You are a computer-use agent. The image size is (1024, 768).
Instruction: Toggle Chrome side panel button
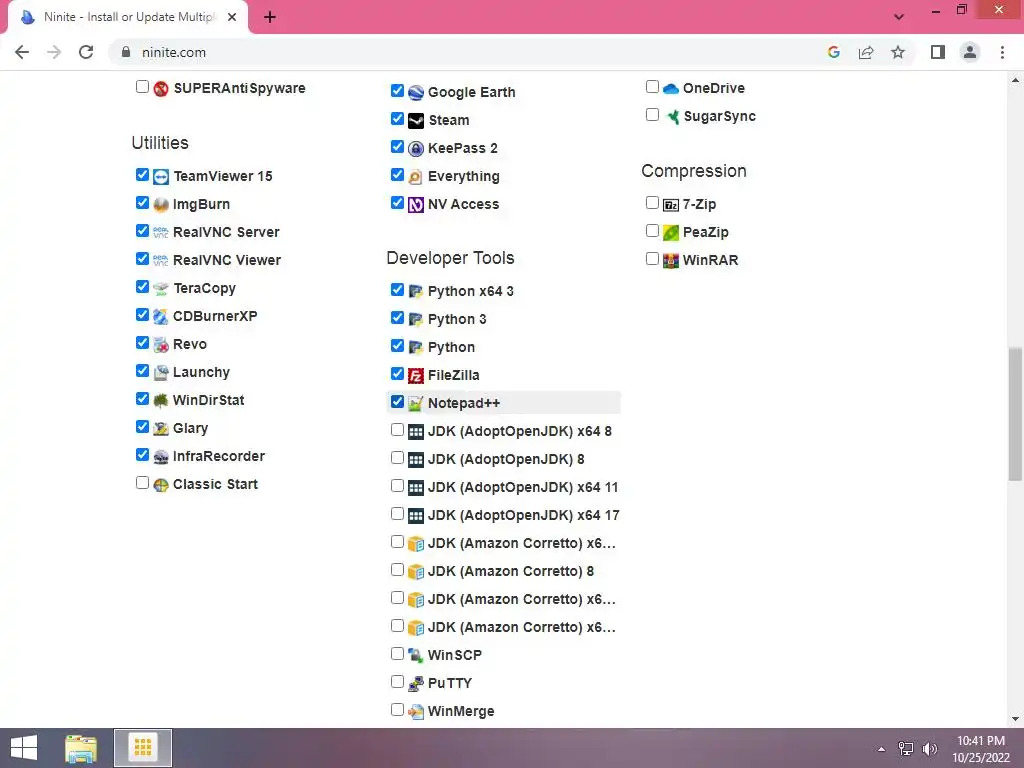[938, 52]
